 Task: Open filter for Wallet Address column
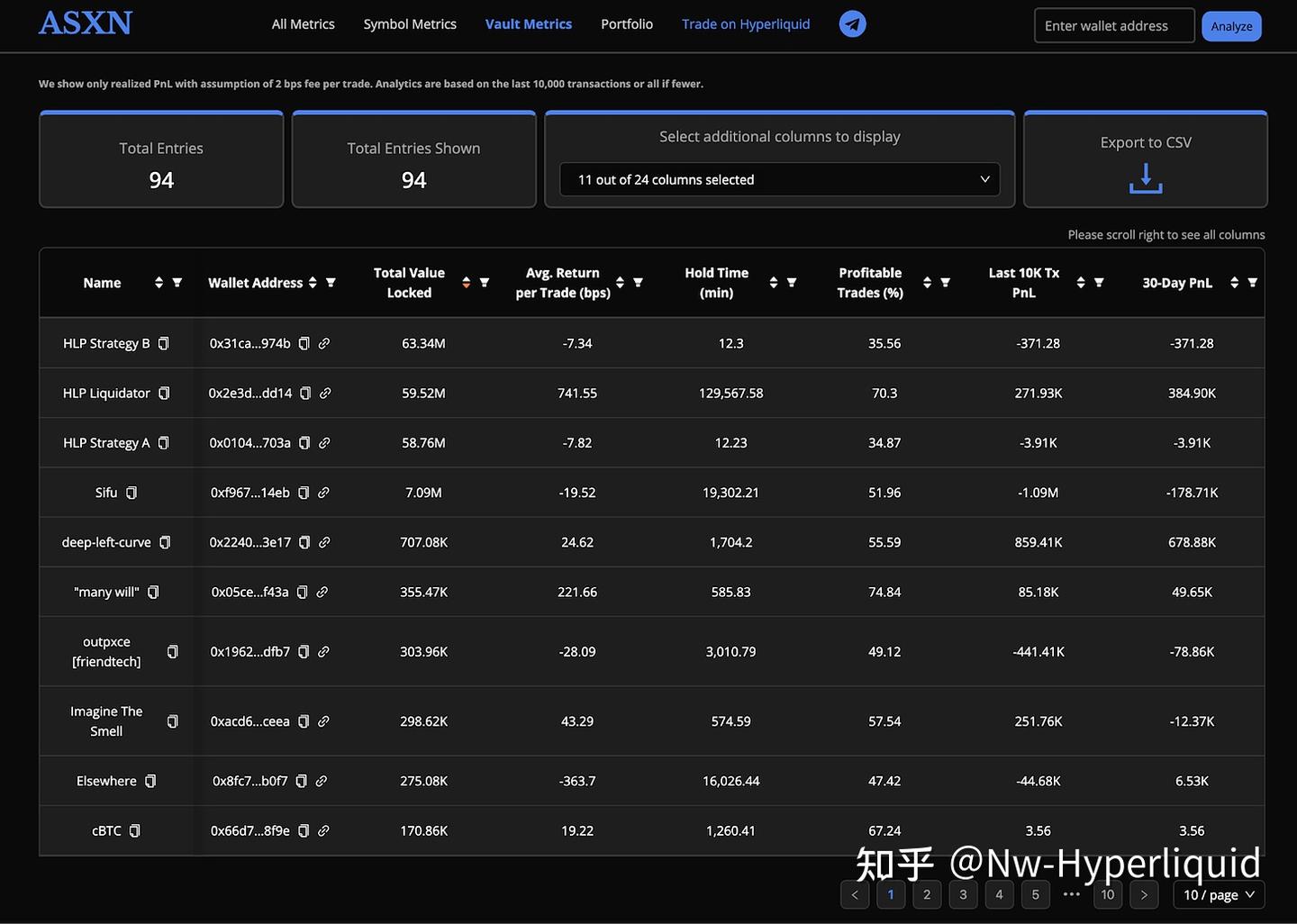pyautogui.click(x=331, y=283)
